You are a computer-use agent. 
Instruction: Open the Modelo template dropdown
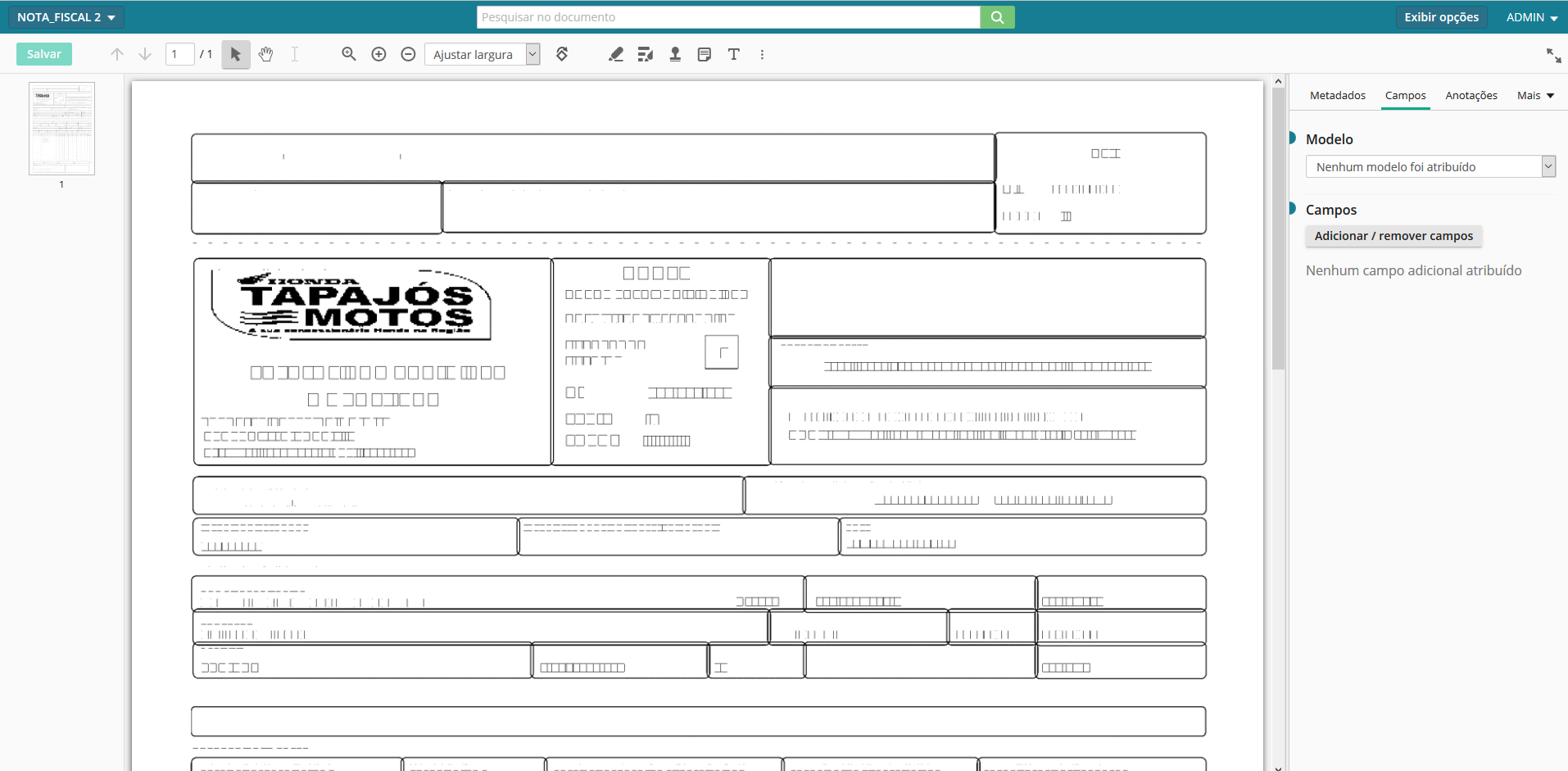pos(1430,166)
